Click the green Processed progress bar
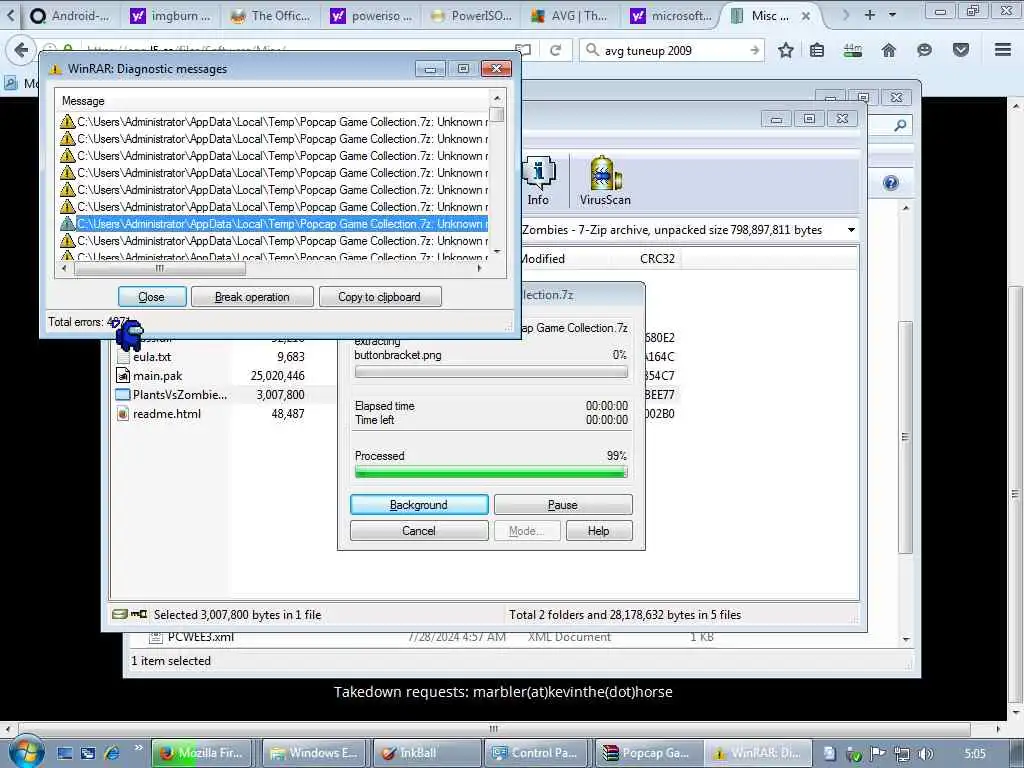 point(491,472)
